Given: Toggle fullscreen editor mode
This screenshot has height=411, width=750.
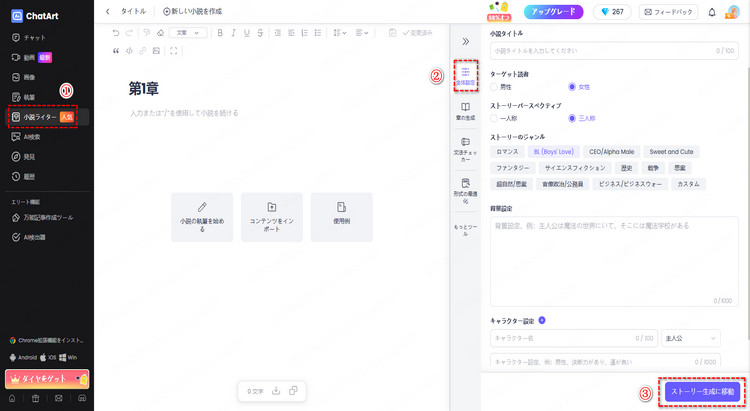Looking at the screenshot, I should [x=174, y=51].
